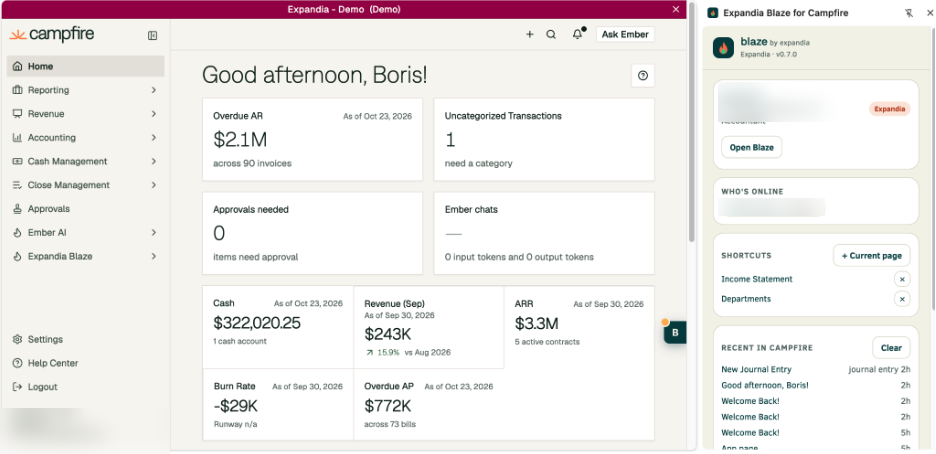Click the Revenue (Sep) $243K tile

click(429, 327)
